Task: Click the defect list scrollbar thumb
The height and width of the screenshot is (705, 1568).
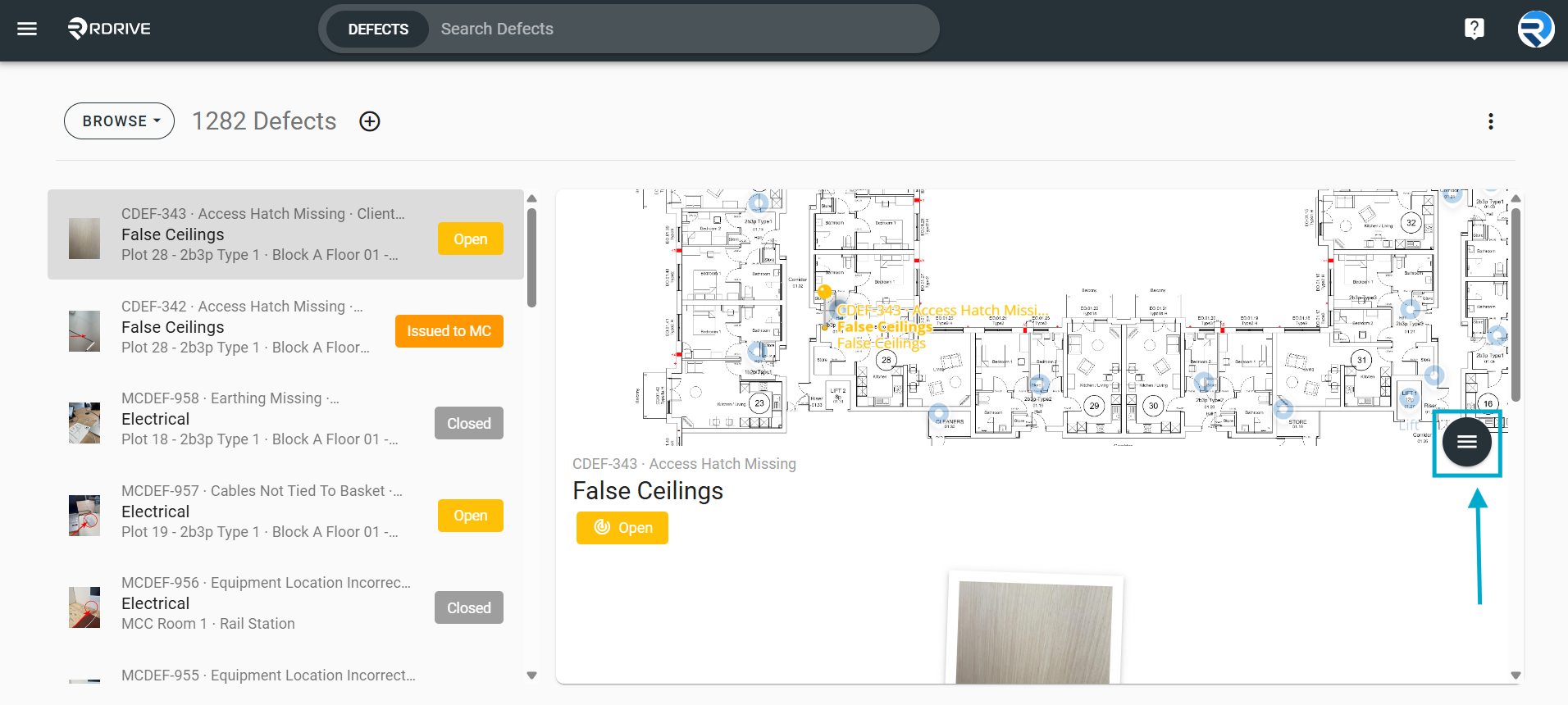Action: tap(531, 257)
